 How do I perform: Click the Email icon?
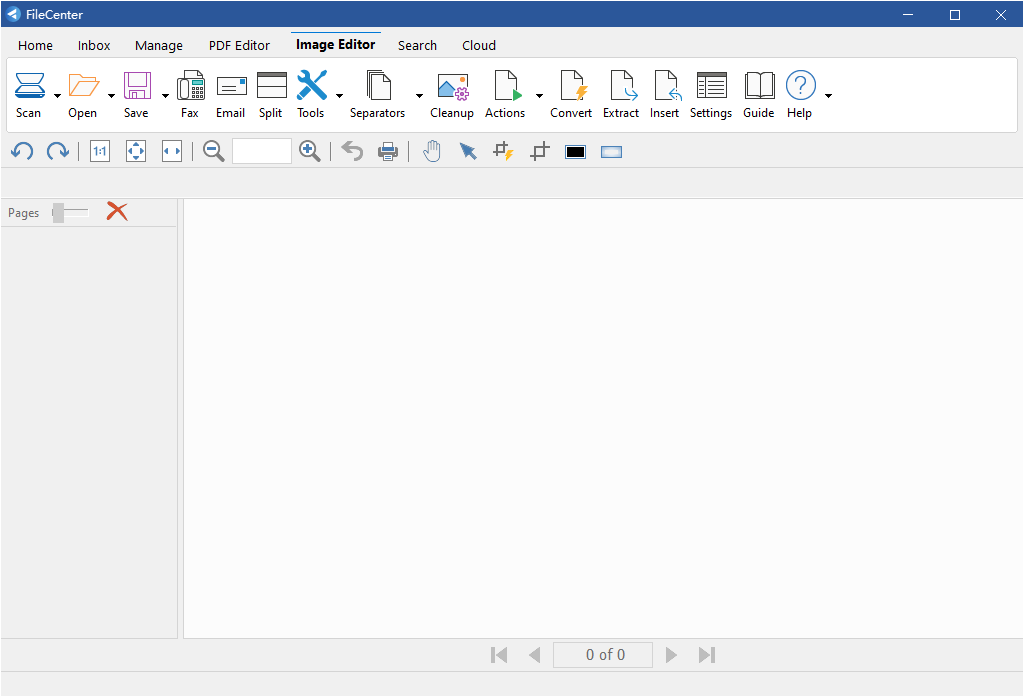[x=231, y=86]
